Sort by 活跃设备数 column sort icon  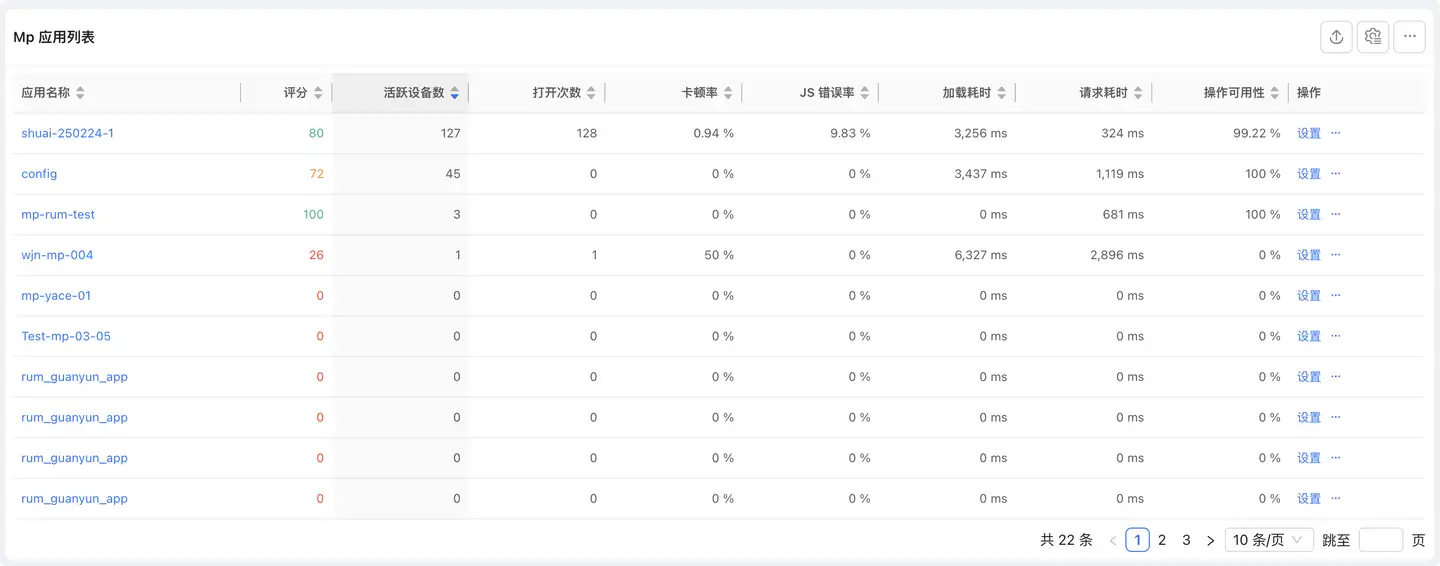point(455,93)
